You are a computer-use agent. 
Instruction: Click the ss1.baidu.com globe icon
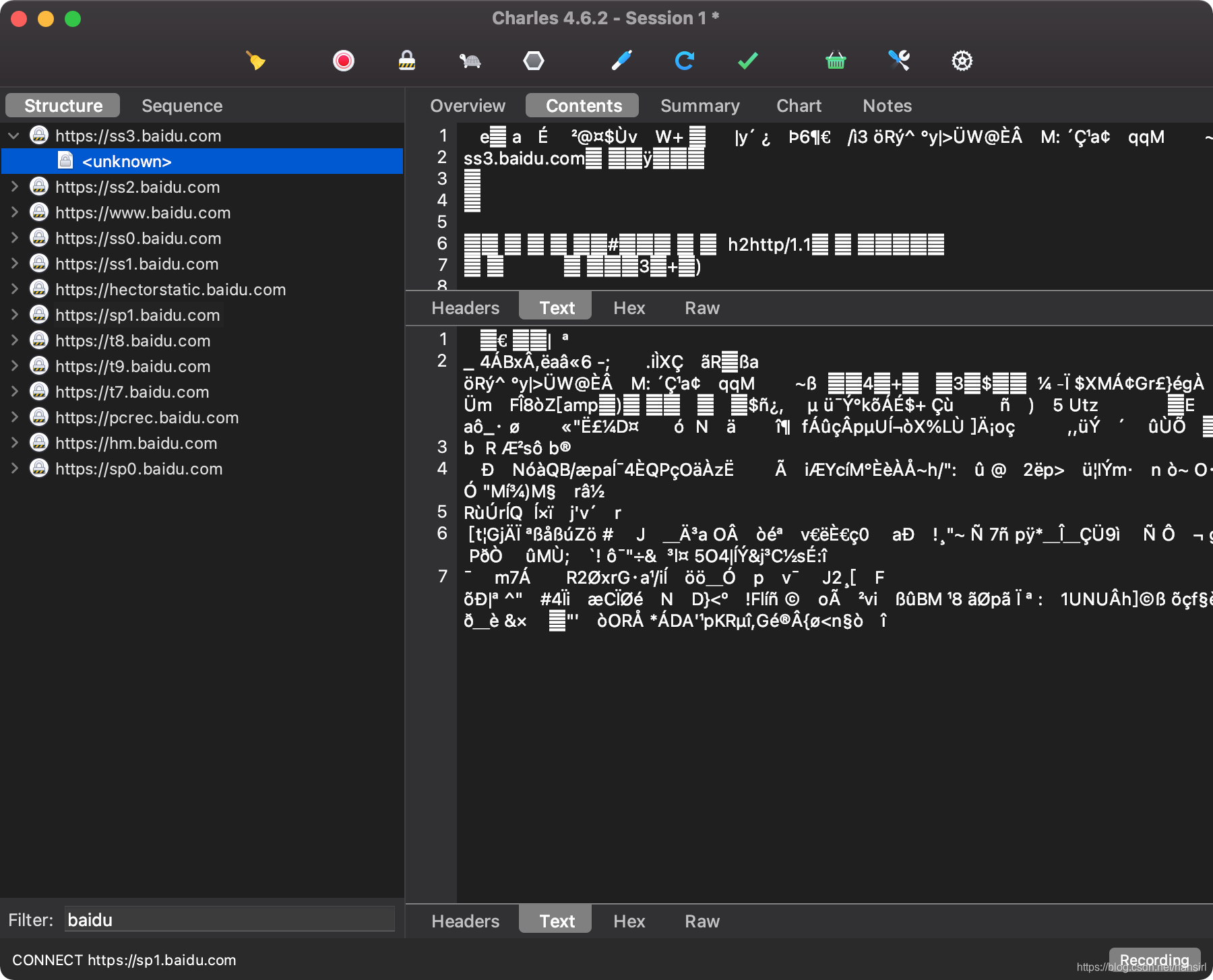point(40,263)
